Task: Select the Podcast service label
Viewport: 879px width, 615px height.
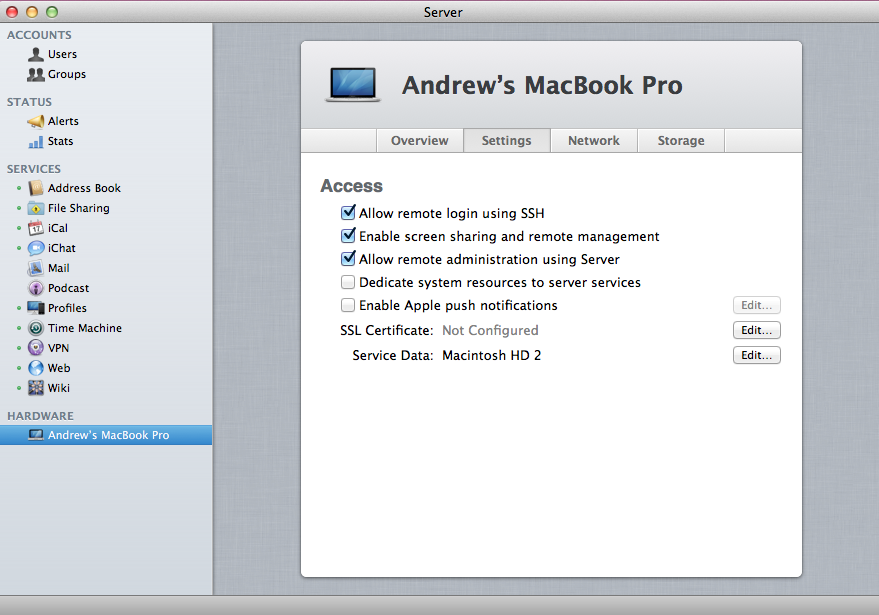Action: [x=68, y=288]
